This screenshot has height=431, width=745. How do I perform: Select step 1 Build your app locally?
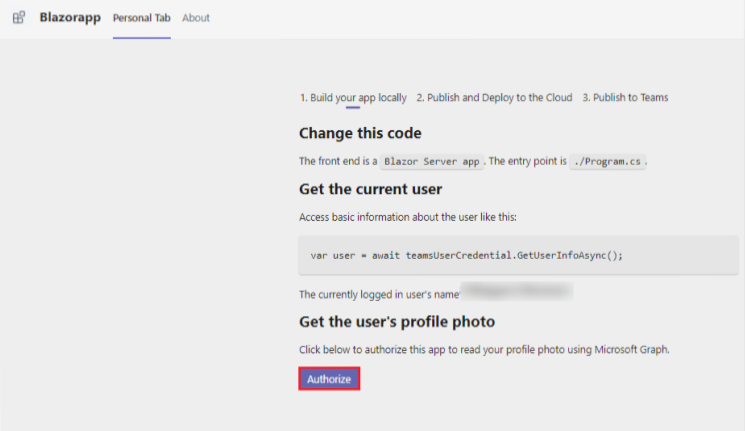353,97
